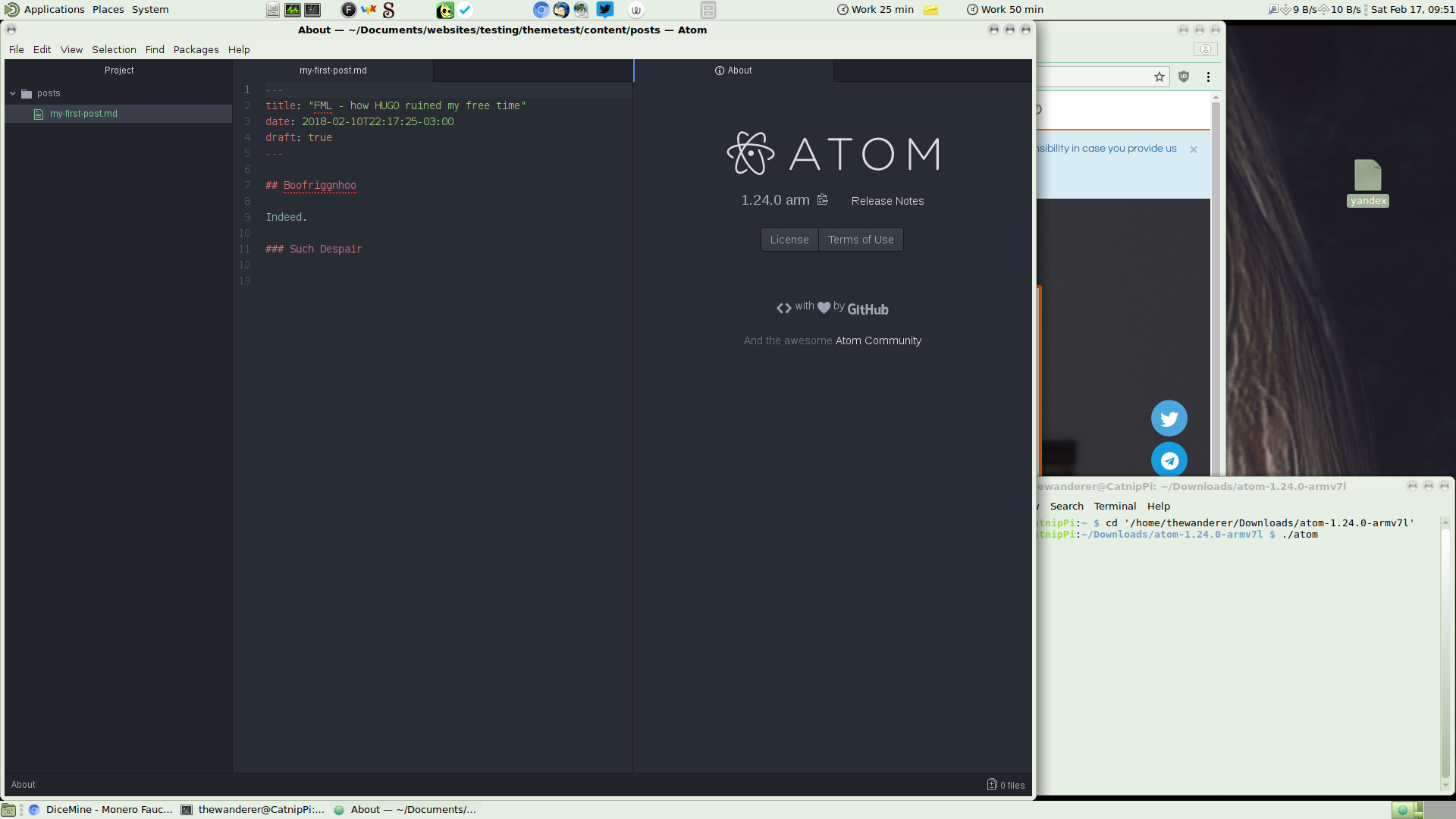
Task: Dismiss the browser notification with the X
Action: point(1194,149)
